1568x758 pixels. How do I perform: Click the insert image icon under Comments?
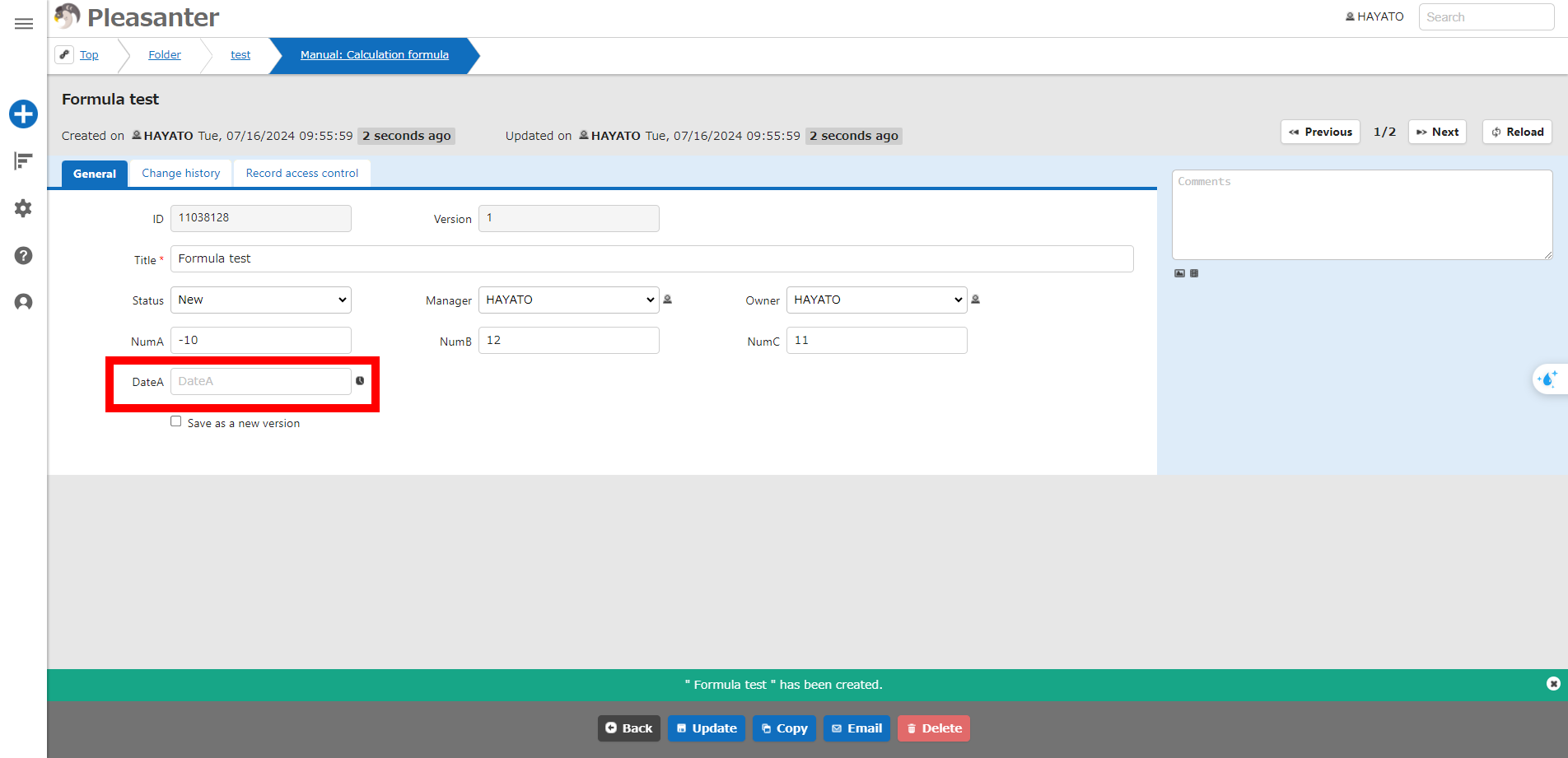pos(1179,273)
